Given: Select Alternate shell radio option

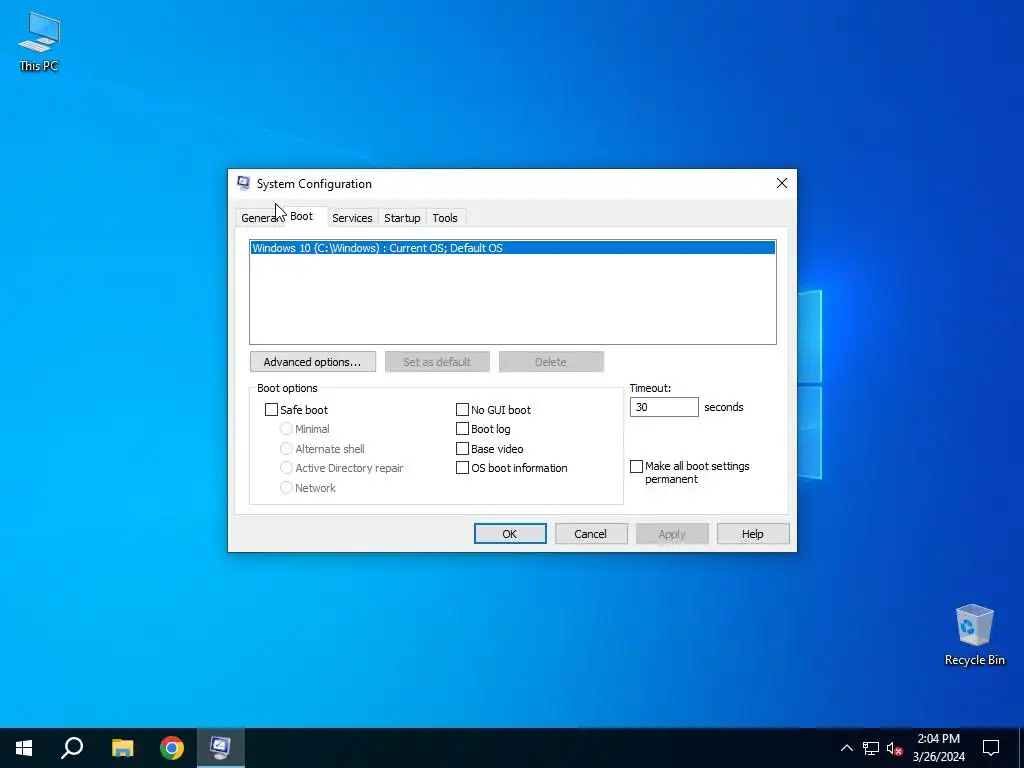Looking at the screenshot, I should tap(286, 449).
